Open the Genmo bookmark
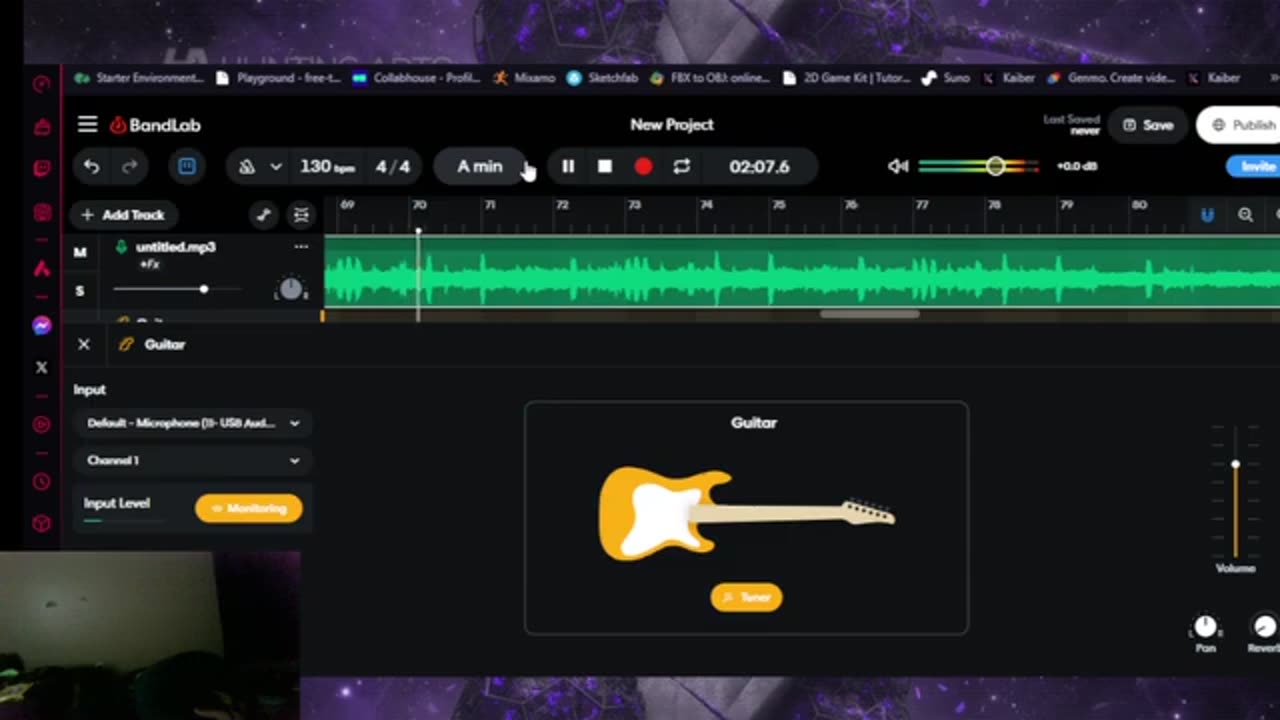 [1111, 78]
